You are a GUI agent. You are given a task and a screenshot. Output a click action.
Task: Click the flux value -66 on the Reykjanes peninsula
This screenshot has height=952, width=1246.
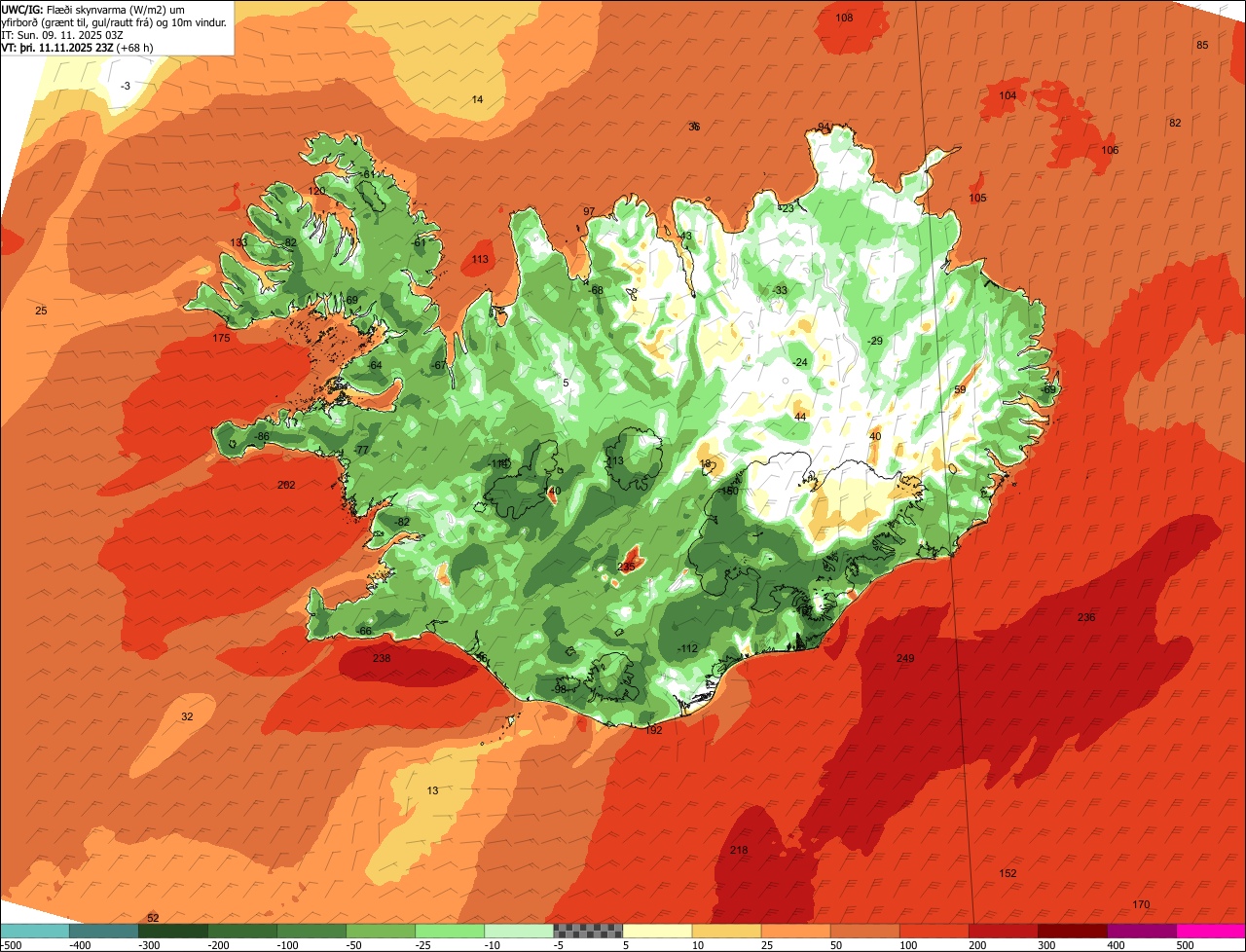click(364, 632)
